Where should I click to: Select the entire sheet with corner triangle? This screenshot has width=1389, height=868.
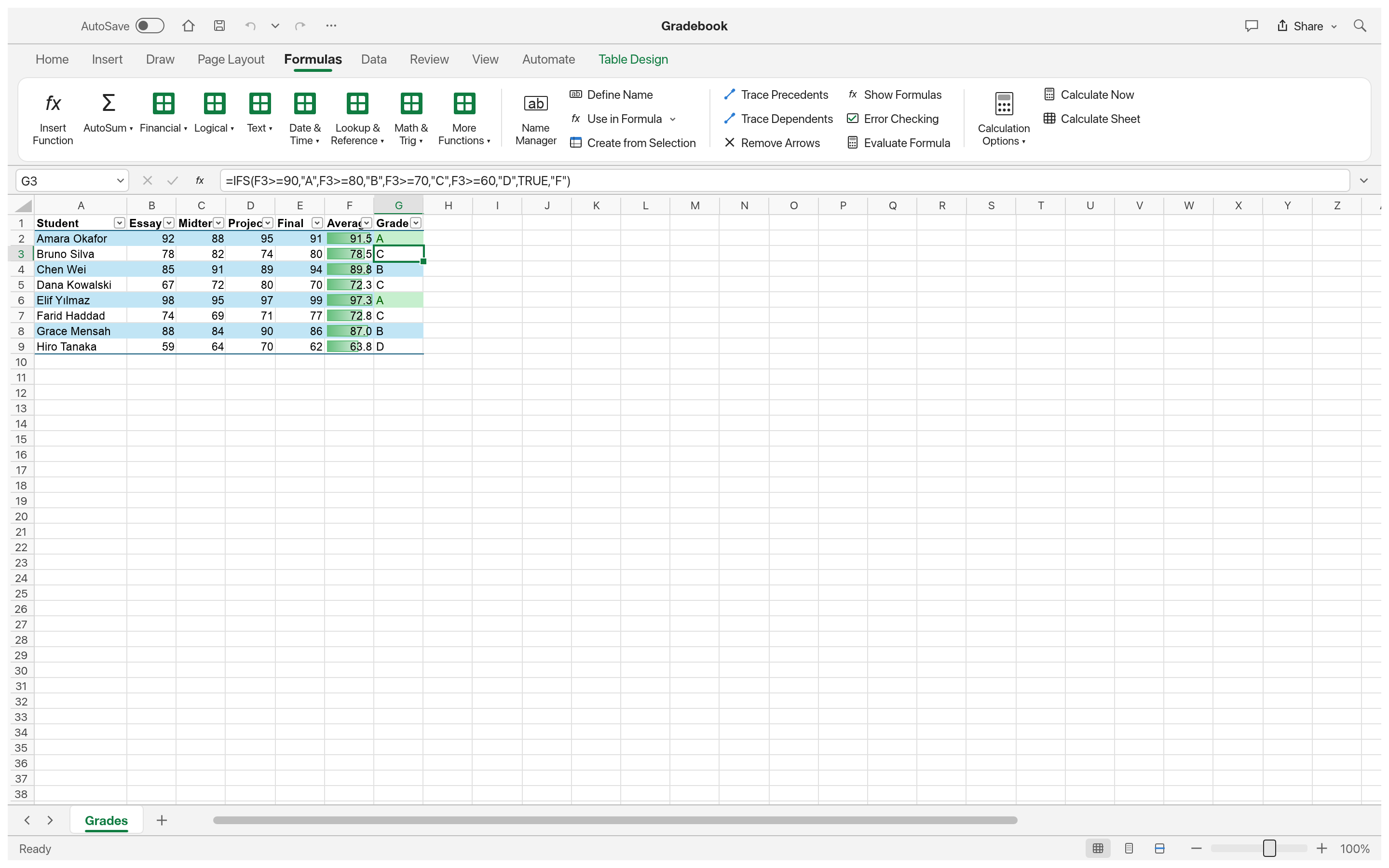coord(23,205)
